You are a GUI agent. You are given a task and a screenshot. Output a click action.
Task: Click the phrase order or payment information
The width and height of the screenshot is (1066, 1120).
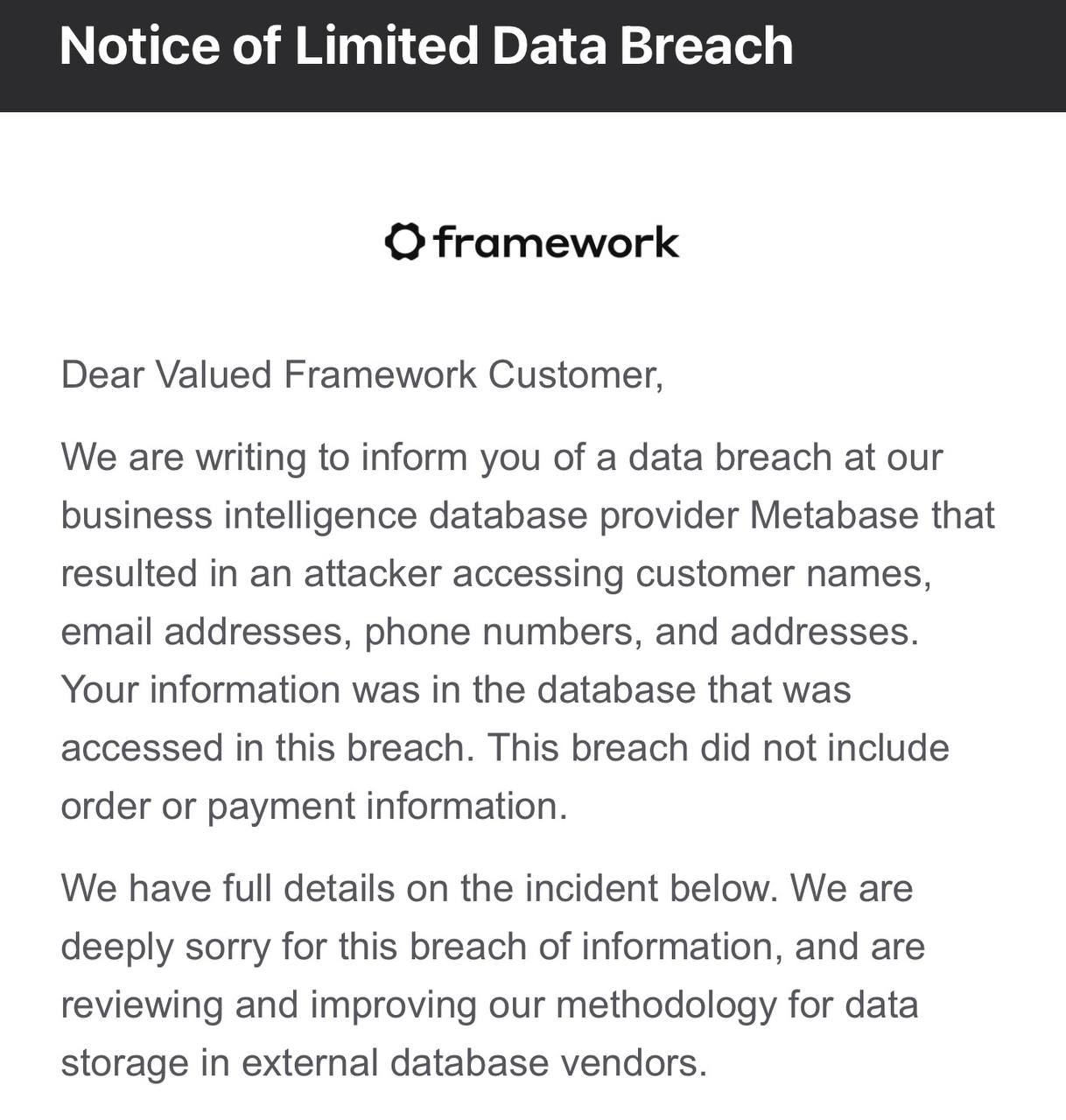pos(314,807)
